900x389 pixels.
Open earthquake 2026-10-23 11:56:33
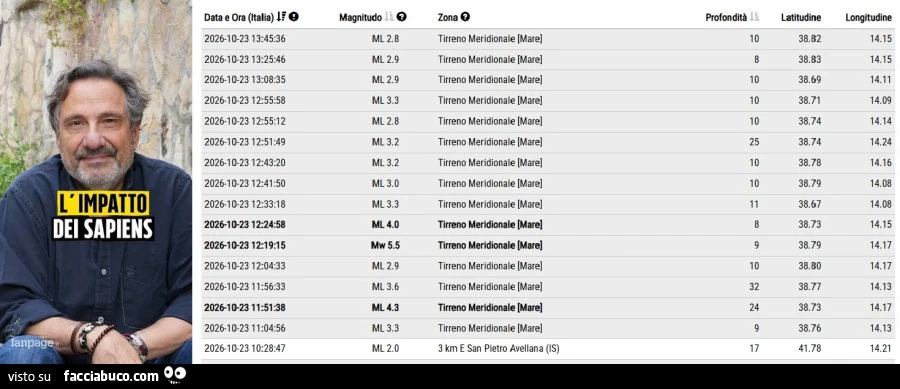(548, 287)
